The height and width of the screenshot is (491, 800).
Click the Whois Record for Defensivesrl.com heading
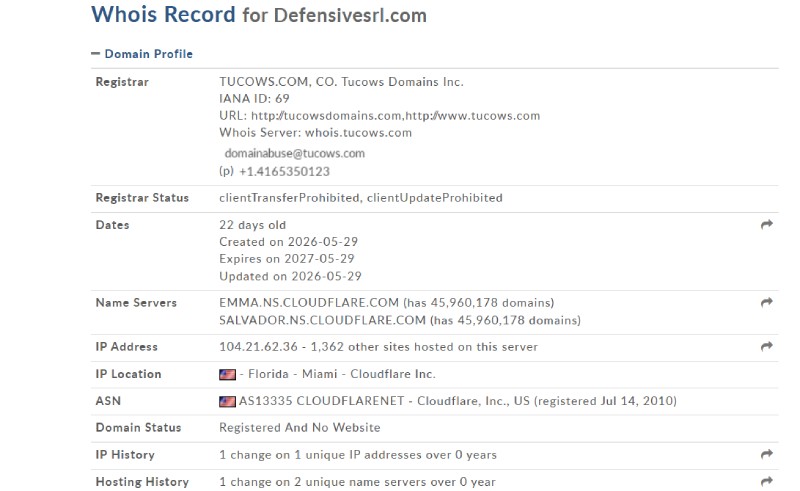pos(259,14)
